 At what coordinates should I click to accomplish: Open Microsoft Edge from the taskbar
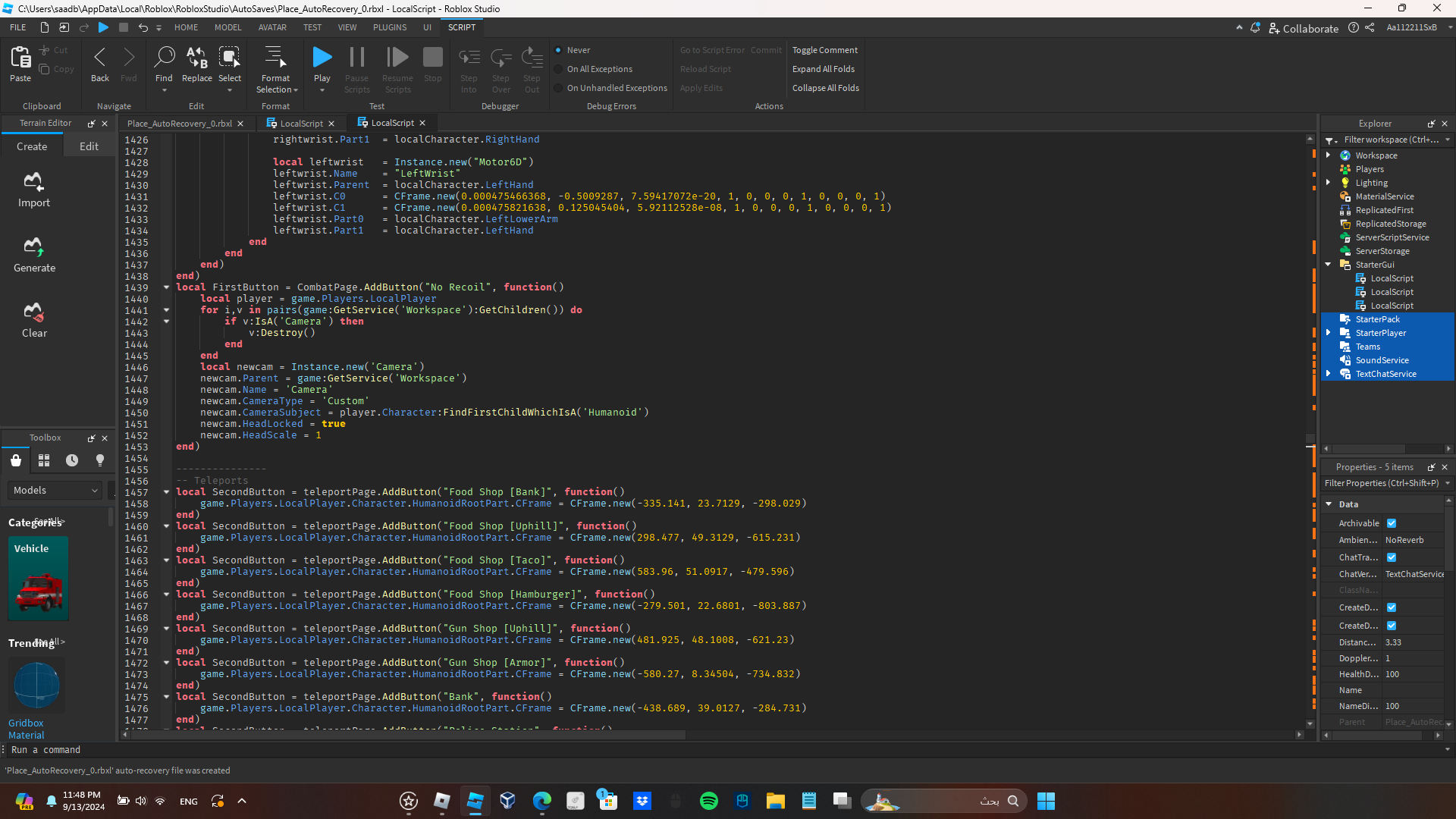click(542, 801)
